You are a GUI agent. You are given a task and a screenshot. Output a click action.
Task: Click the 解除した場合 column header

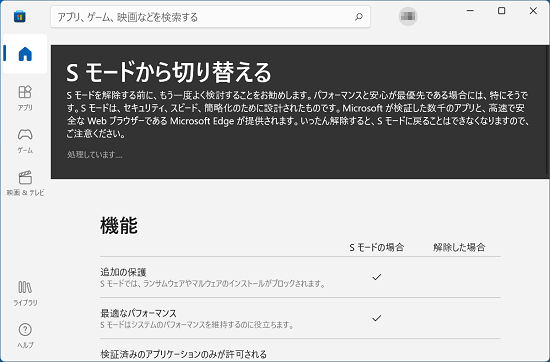(x=459, y=247)
